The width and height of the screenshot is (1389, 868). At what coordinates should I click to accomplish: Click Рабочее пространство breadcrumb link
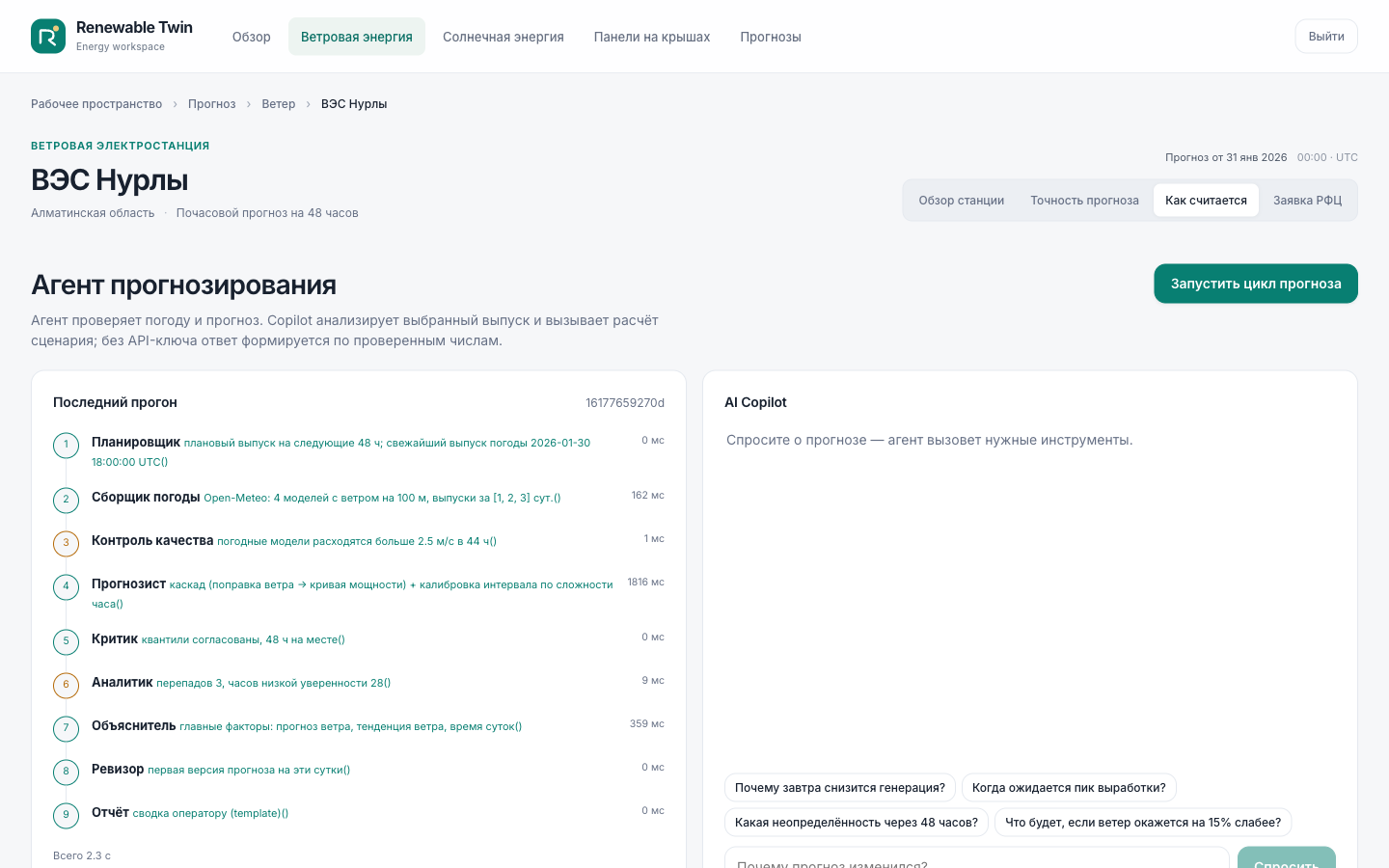pos(96,104)
